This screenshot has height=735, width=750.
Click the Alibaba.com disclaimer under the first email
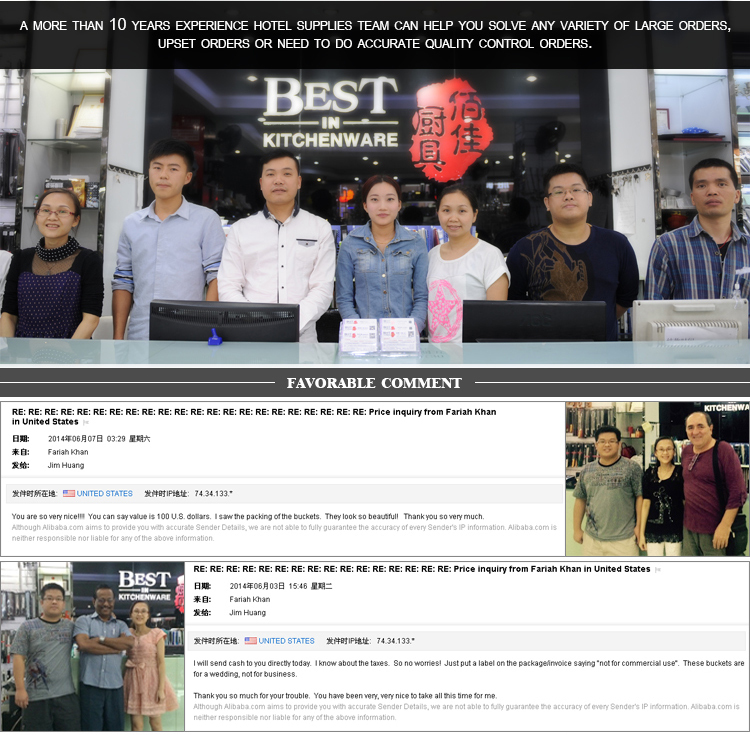click(x=284, y=533)
